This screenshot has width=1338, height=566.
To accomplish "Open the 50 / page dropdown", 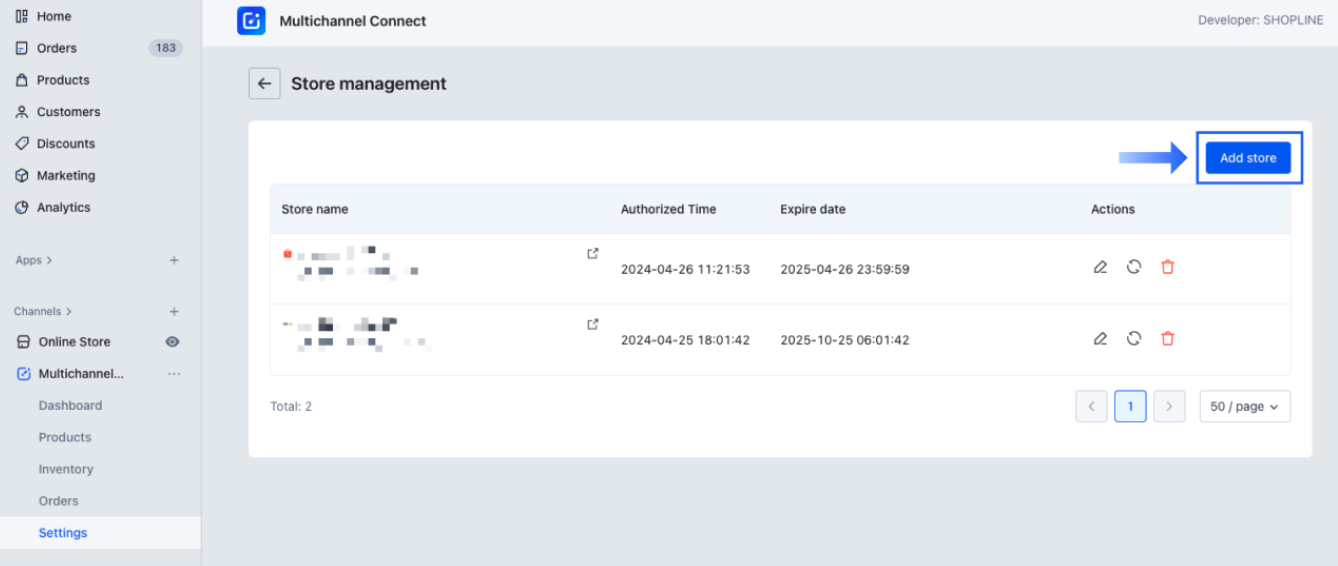I will coord(1244,407).
